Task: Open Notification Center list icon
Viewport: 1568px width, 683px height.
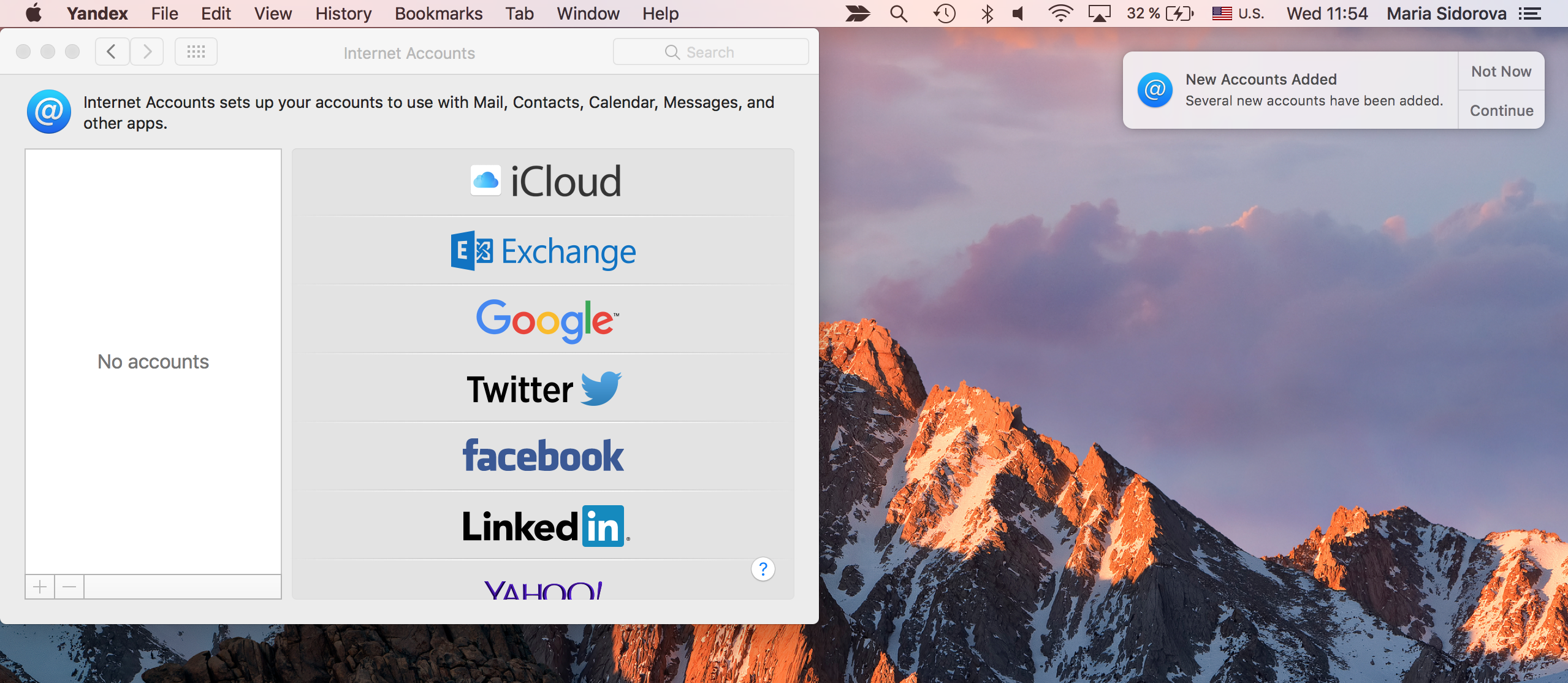Action: click(x=1531, y=13)
